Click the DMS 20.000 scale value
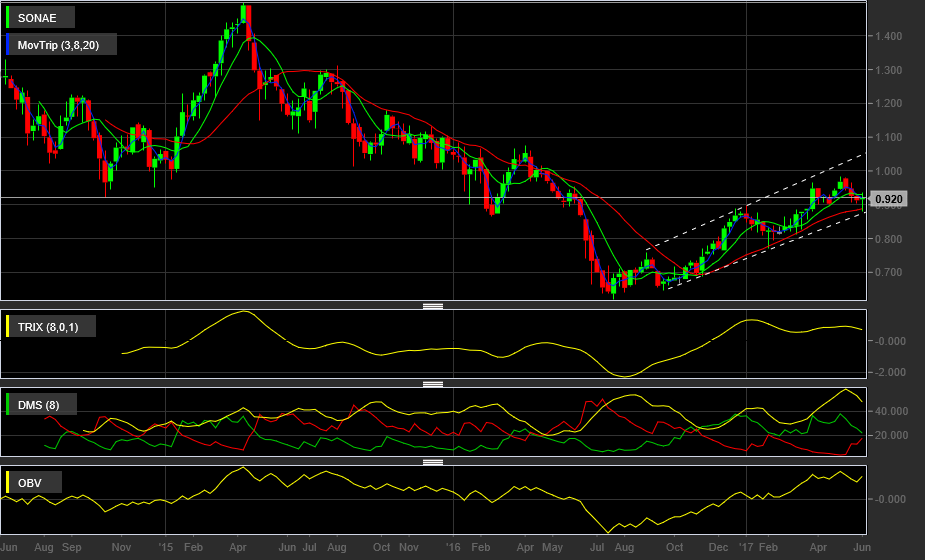The width and height of the screenshot is (925, 560). point(891,435)
